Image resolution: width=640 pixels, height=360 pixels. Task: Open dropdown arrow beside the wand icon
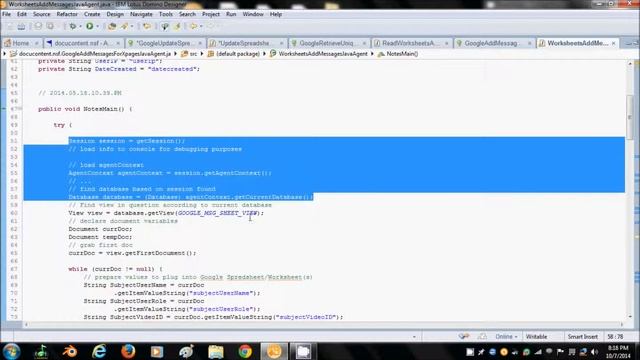point(132,27)
